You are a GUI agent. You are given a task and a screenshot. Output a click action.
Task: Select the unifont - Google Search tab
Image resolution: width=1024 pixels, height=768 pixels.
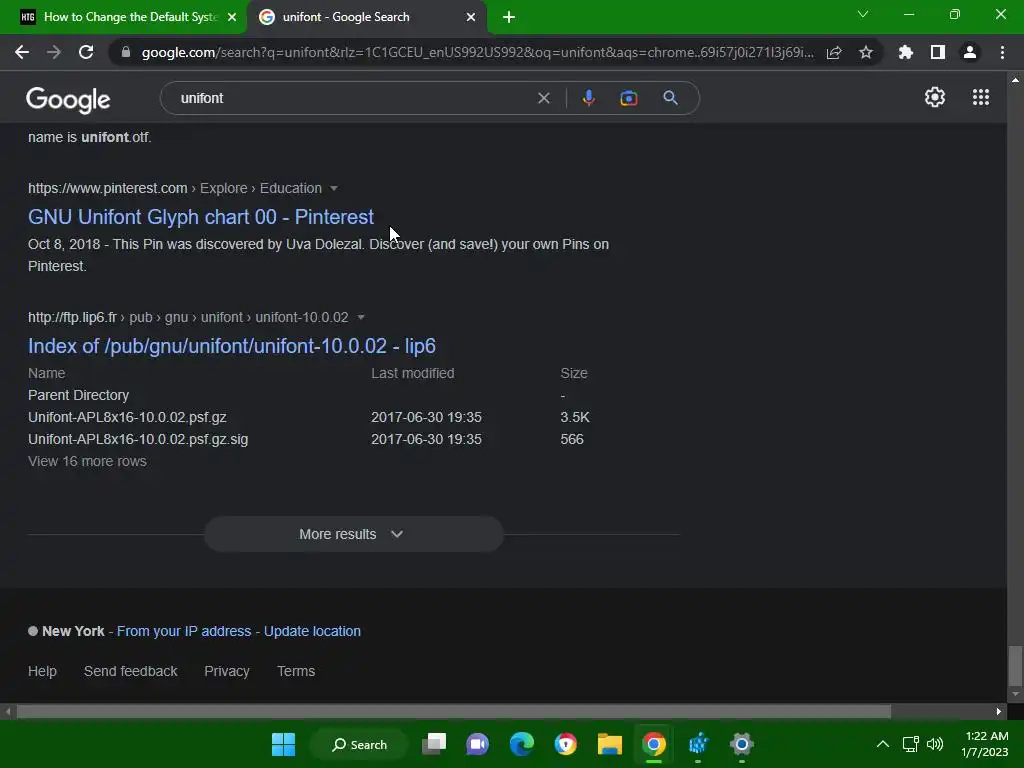pyautogui.click(x=367, y=17)
